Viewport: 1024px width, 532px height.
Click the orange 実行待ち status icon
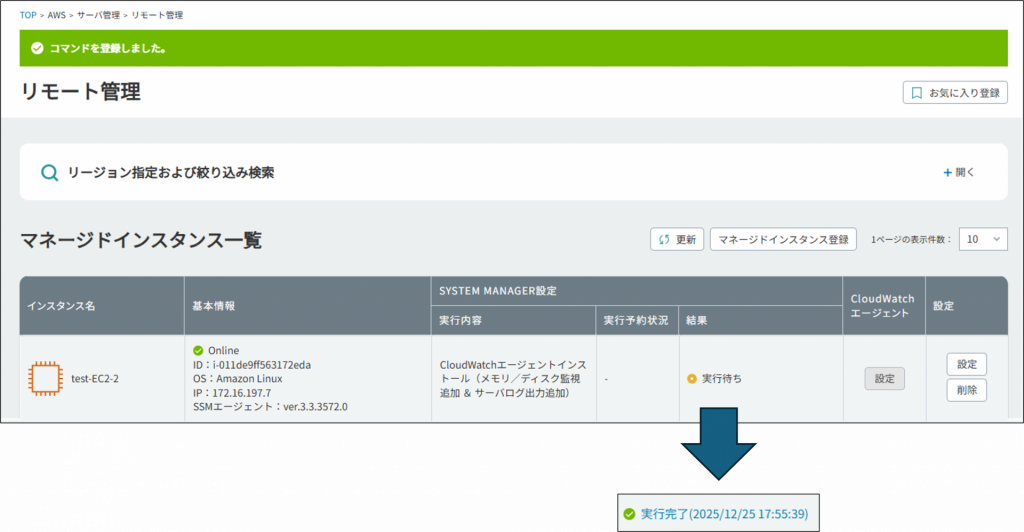(692, 379)
